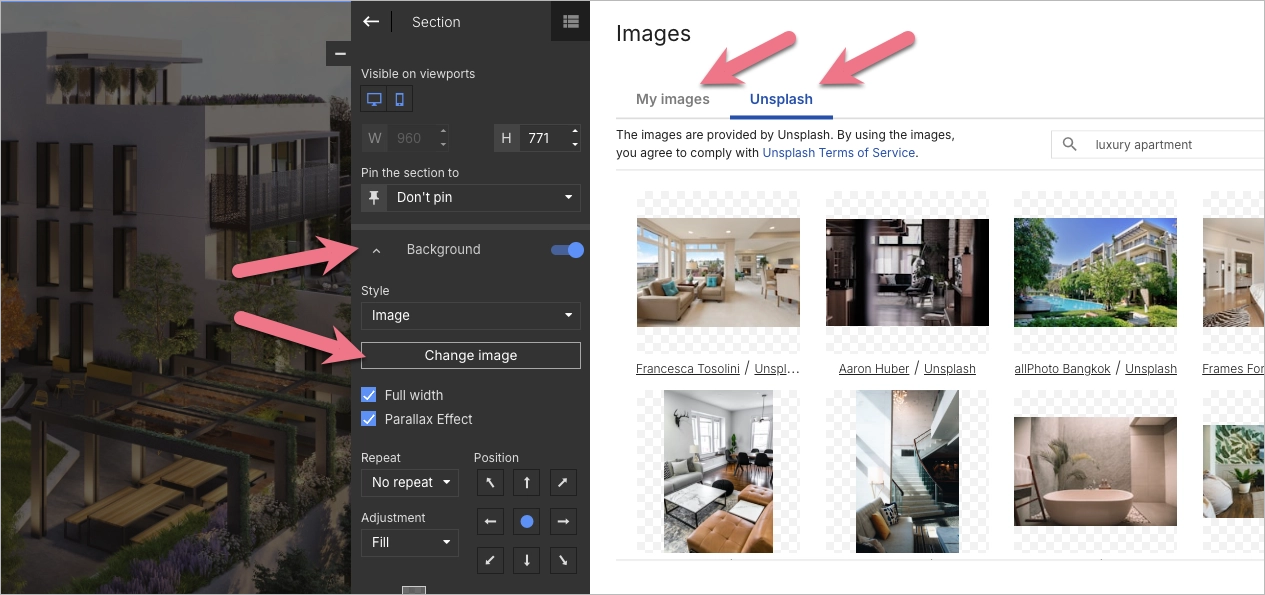Click the Change image button
1265x595 pixels.
(470, 355)
